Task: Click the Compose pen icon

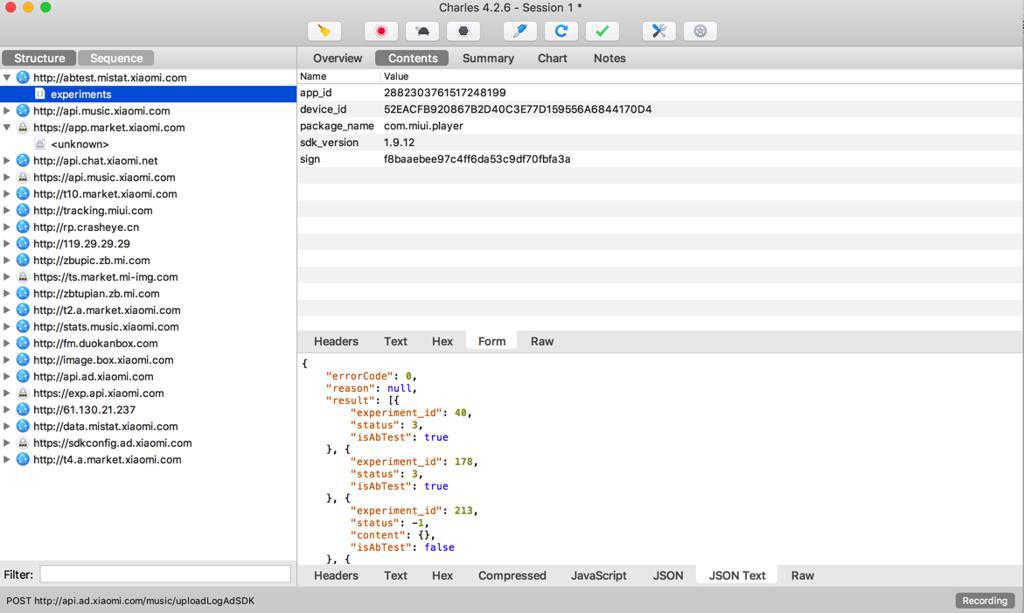Action: coord(519,31)
